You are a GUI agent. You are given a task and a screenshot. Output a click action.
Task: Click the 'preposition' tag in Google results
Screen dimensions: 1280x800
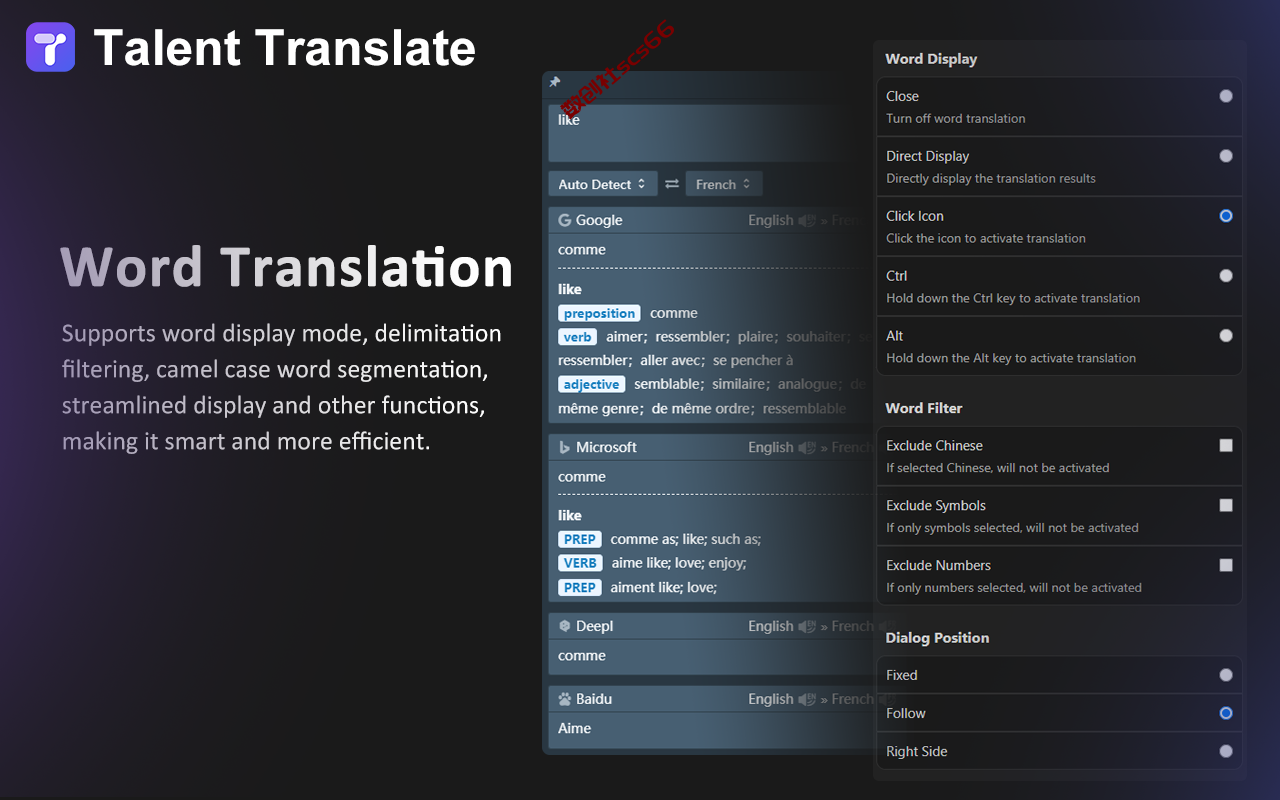click(599, 313)
